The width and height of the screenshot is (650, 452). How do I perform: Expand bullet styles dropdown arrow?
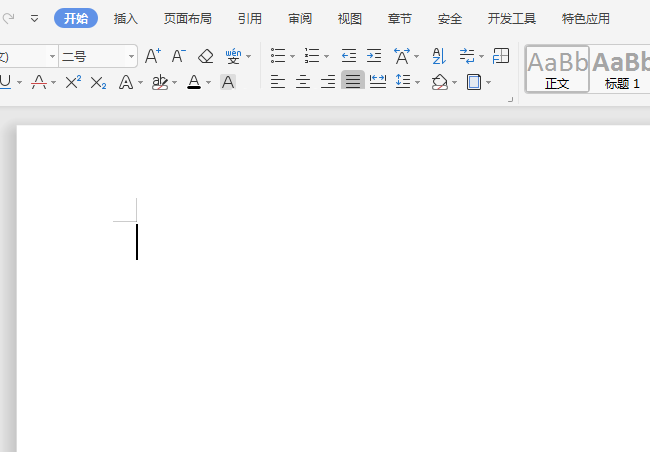click(x=292, y=56)
